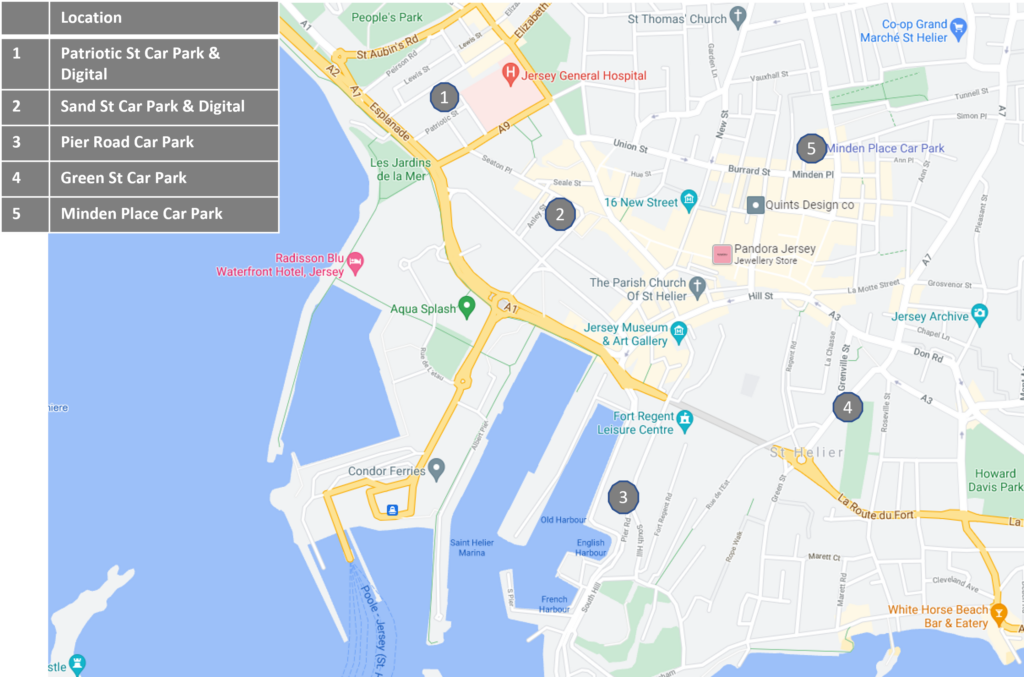
Task: Select the Location table header cell
Action: pos(164,18)
